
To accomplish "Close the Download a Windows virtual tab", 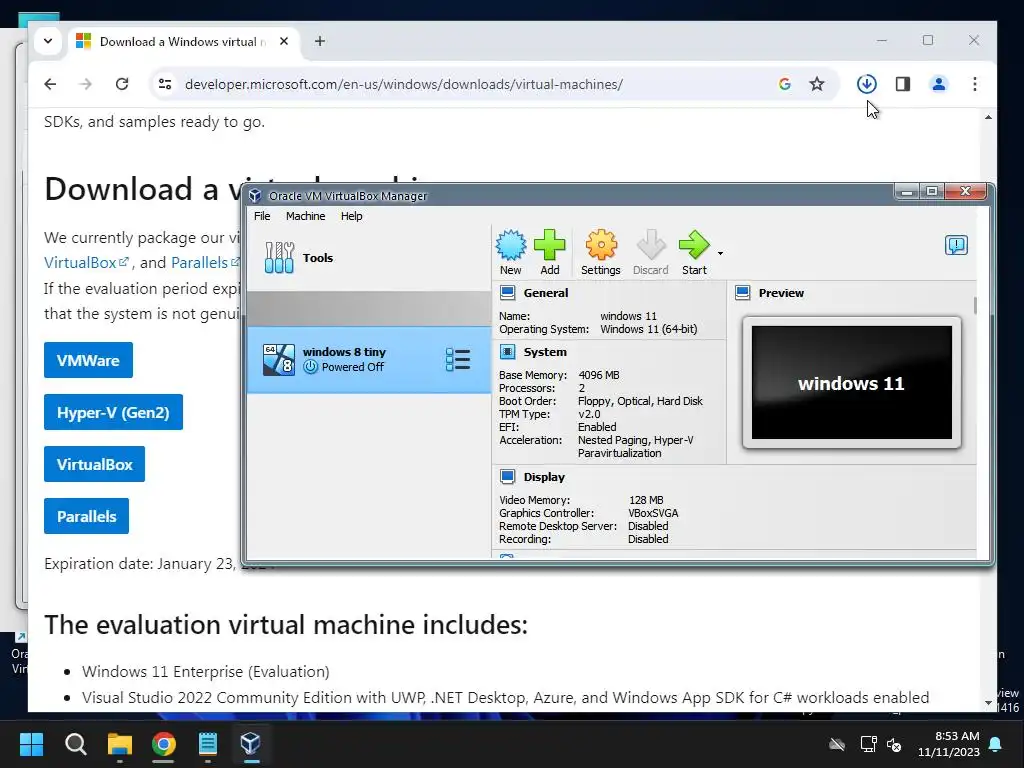I will tap(284, 41).
